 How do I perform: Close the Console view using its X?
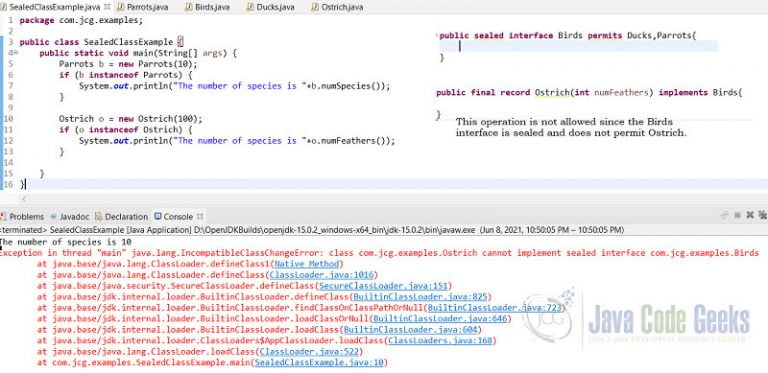[200, 216]
